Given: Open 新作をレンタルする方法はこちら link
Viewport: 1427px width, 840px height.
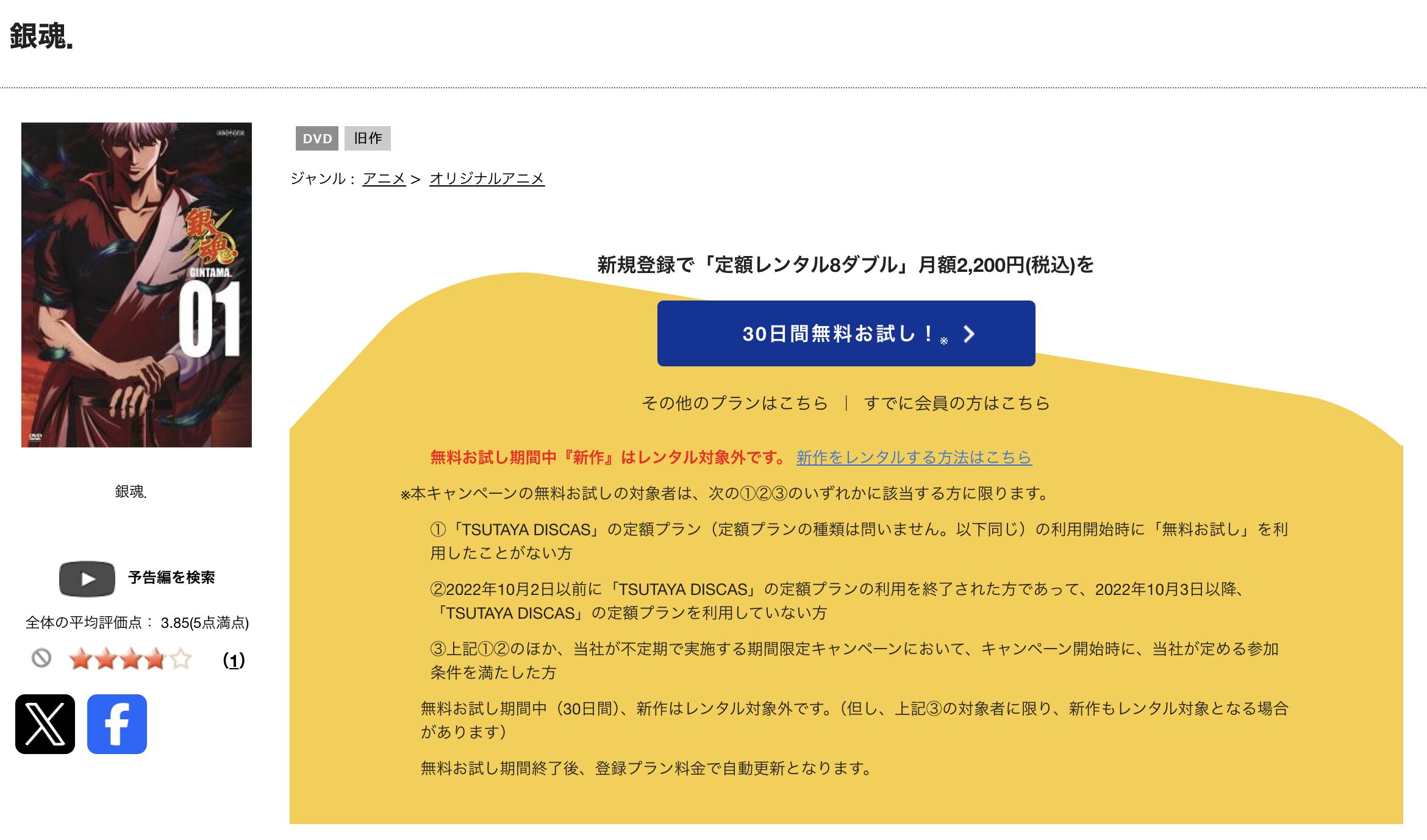Looking at the screenshot, I should point(914,457).
